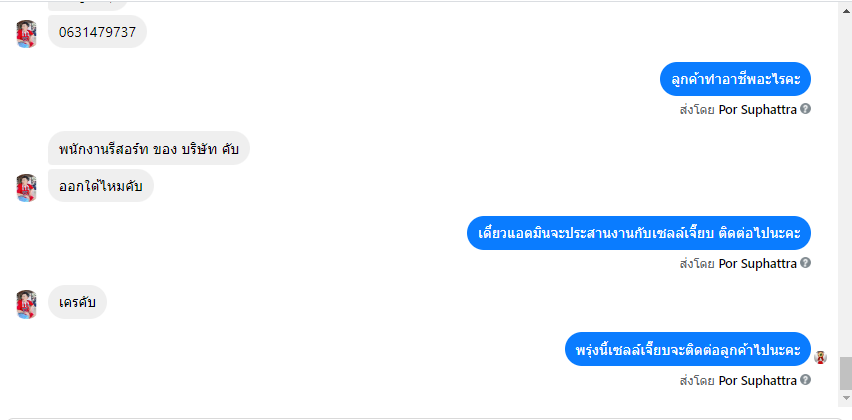Select the 'ออกได้ไหมคับ' message bubble
The height and width of the screenshot is (420, 852).
pyautogui.click(x=100, y=185)
